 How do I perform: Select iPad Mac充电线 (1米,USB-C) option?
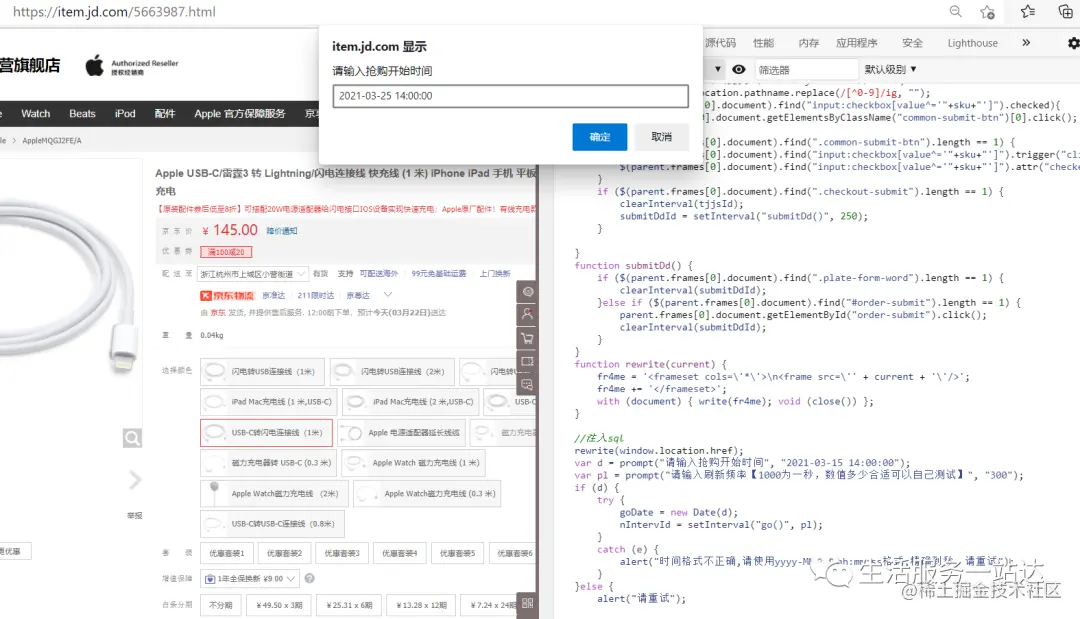point(269,402)
